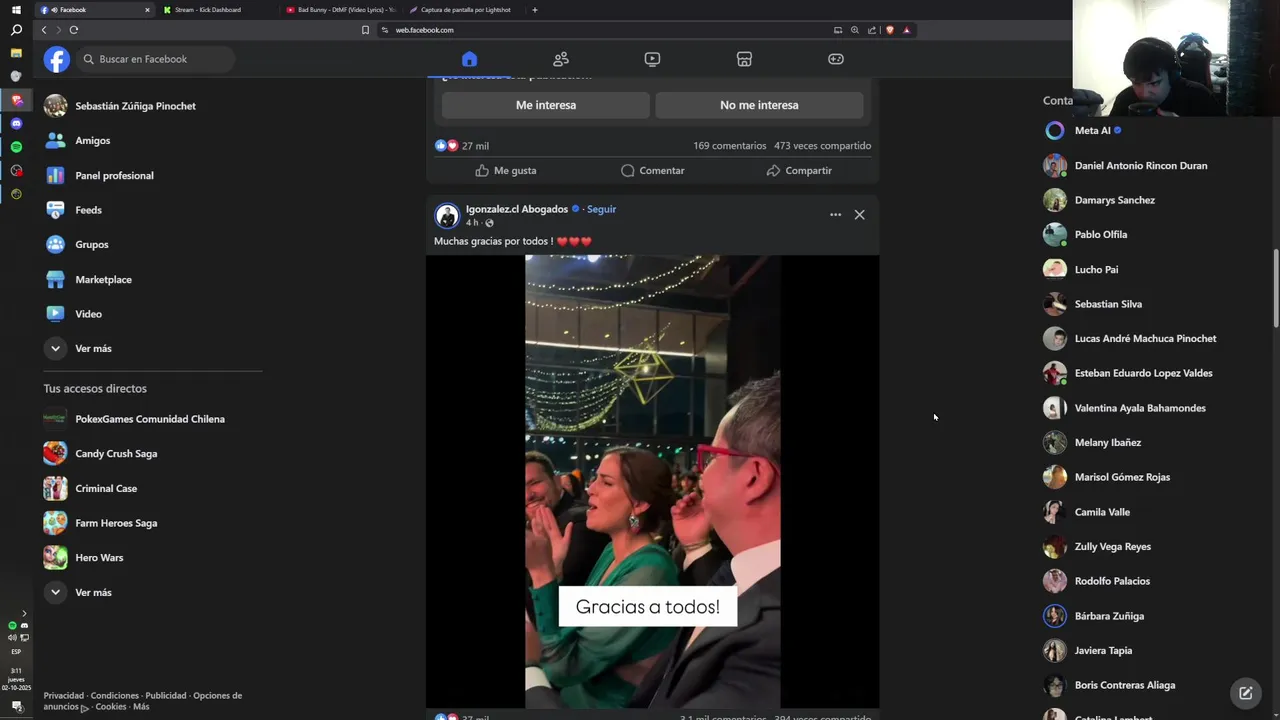Open Brave Shields lion icon
Viewport: 1280px width, 720px height.
889,30
